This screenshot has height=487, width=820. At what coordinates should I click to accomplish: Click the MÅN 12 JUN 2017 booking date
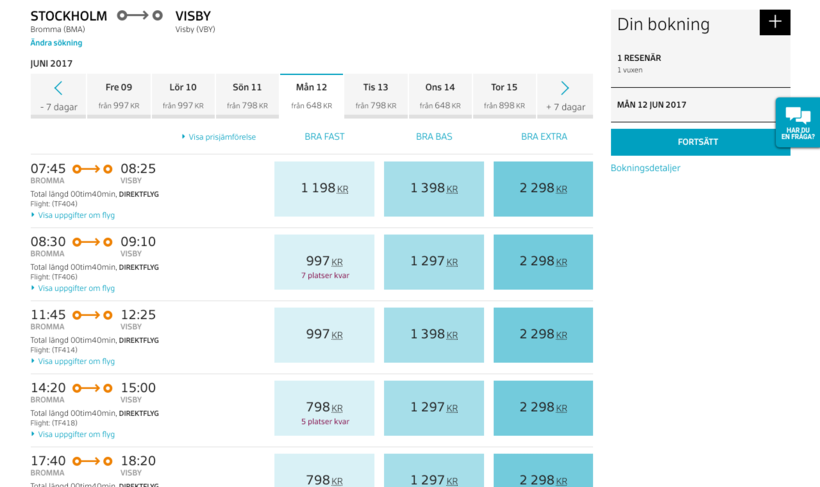[652, 105]
